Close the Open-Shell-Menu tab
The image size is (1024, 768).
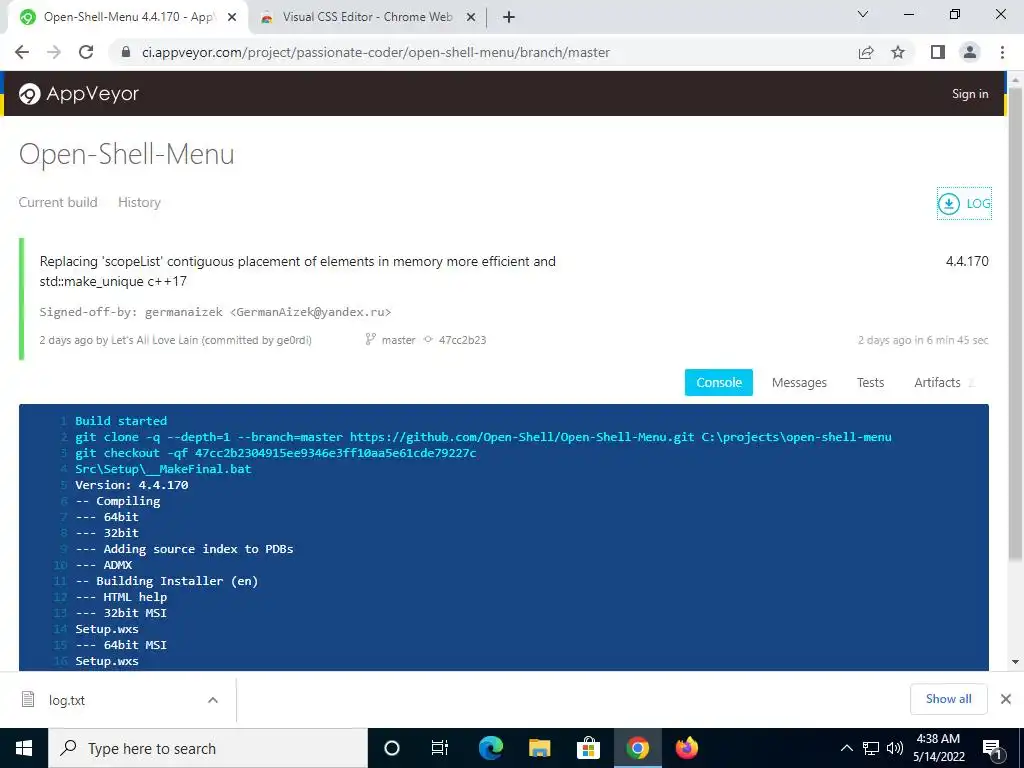pyautogui.click(x=231, y=18)
